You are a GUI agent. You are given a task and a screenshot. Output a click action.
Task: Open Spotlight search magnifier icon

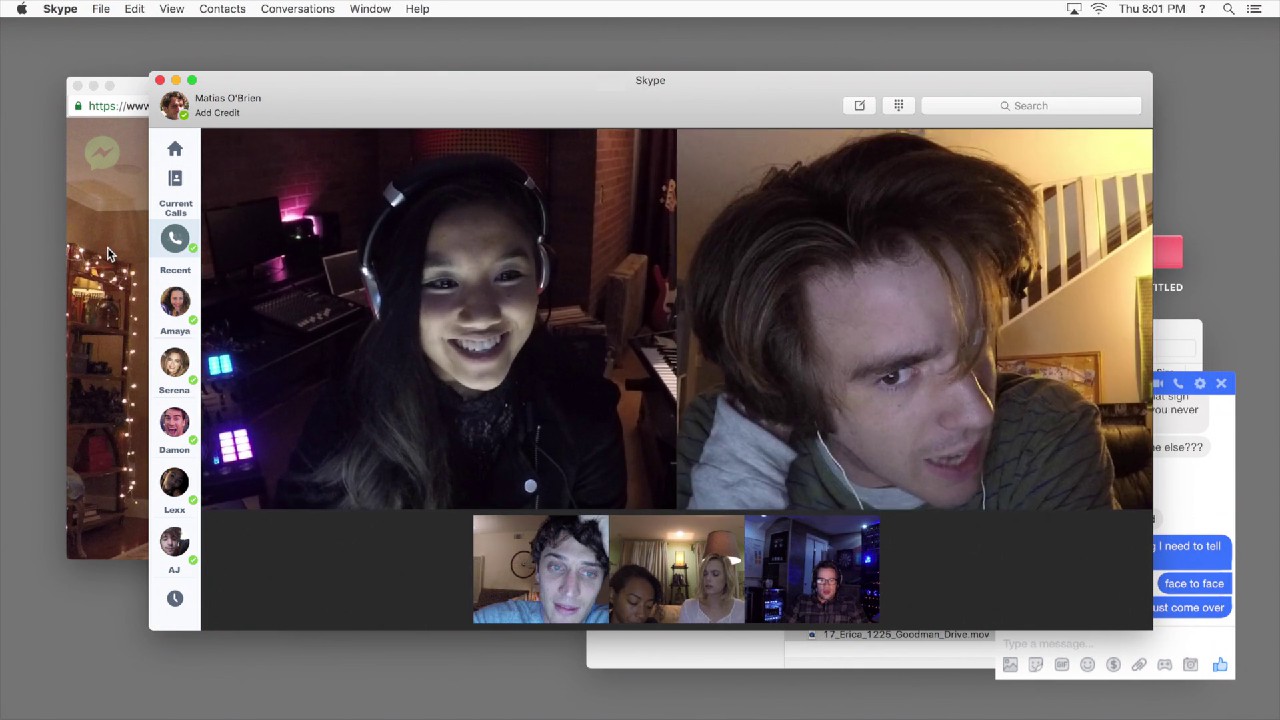1228,9
